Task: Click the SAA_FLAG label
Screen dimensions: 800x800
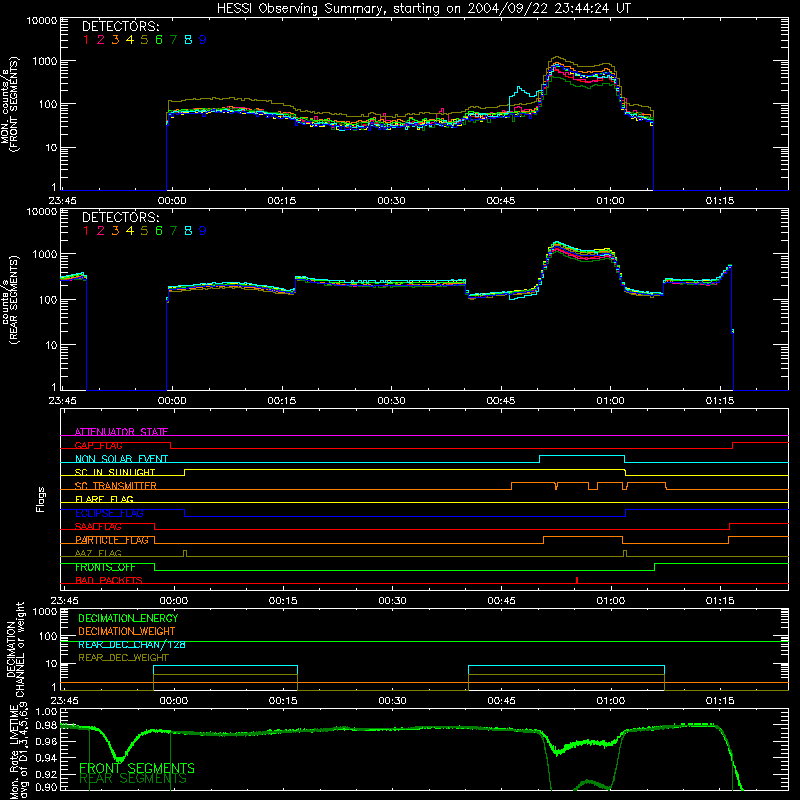Action: pyautogui.click(x=98, y=527)
